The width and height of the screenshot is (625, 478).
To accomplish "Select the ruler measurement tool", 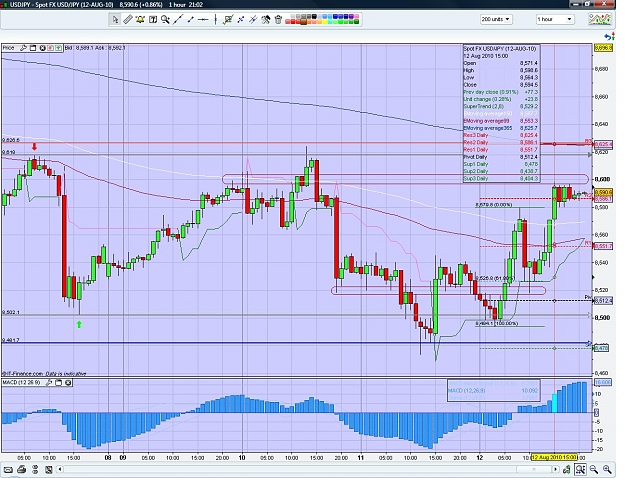I will click(128, 19).
